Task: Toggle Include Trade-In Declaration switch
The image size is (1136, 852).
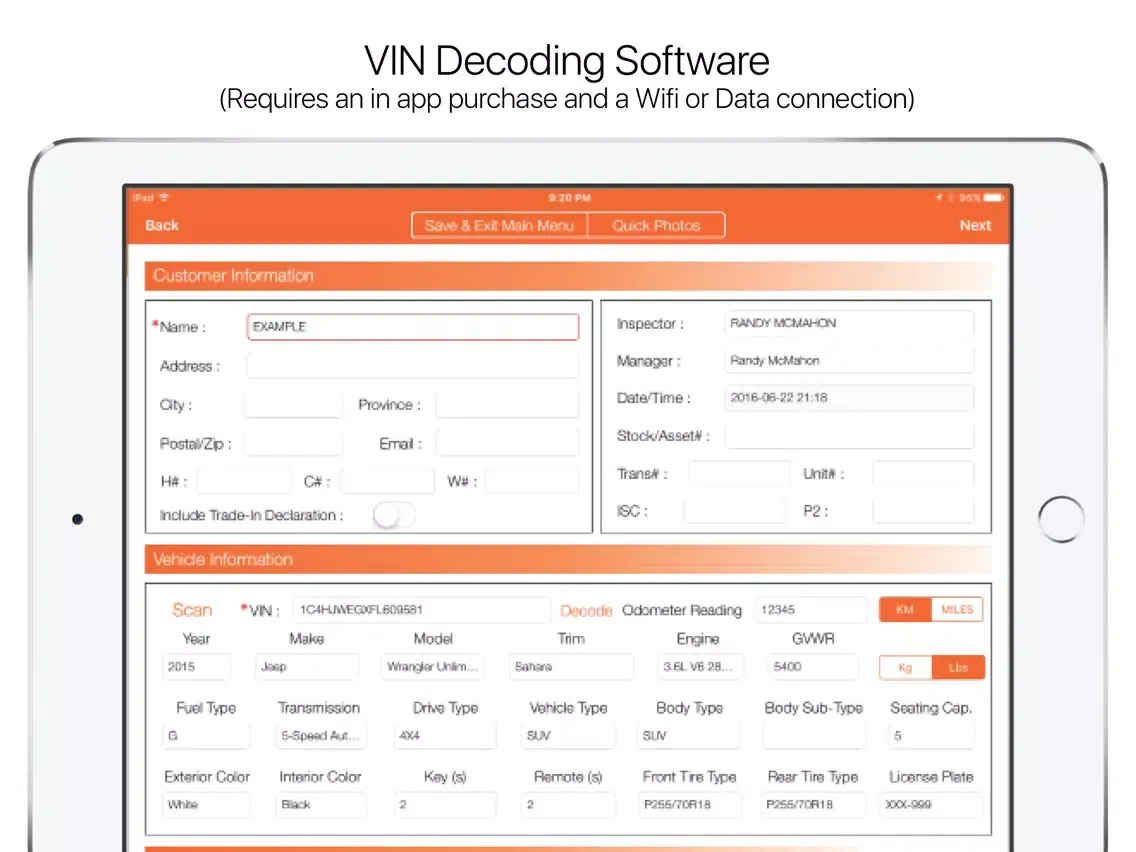Action: pyautogui.click(x=394, y=515)
